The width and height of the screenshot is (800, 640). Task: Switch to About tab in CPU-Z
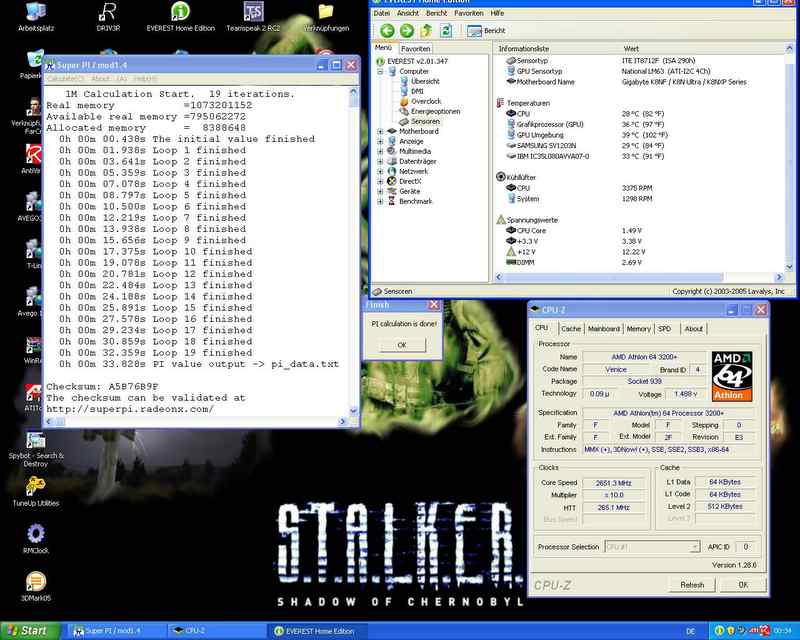tap(693, 329)
